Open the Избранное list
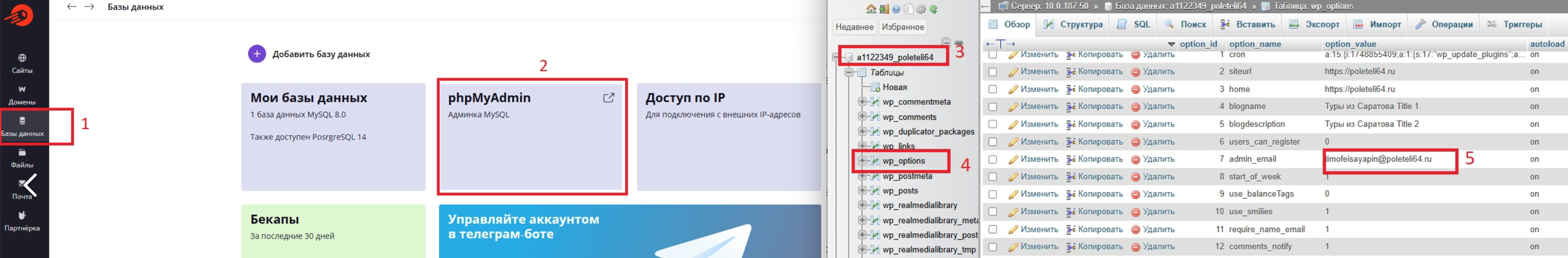 pyautogui.click(x=903, y=27)
